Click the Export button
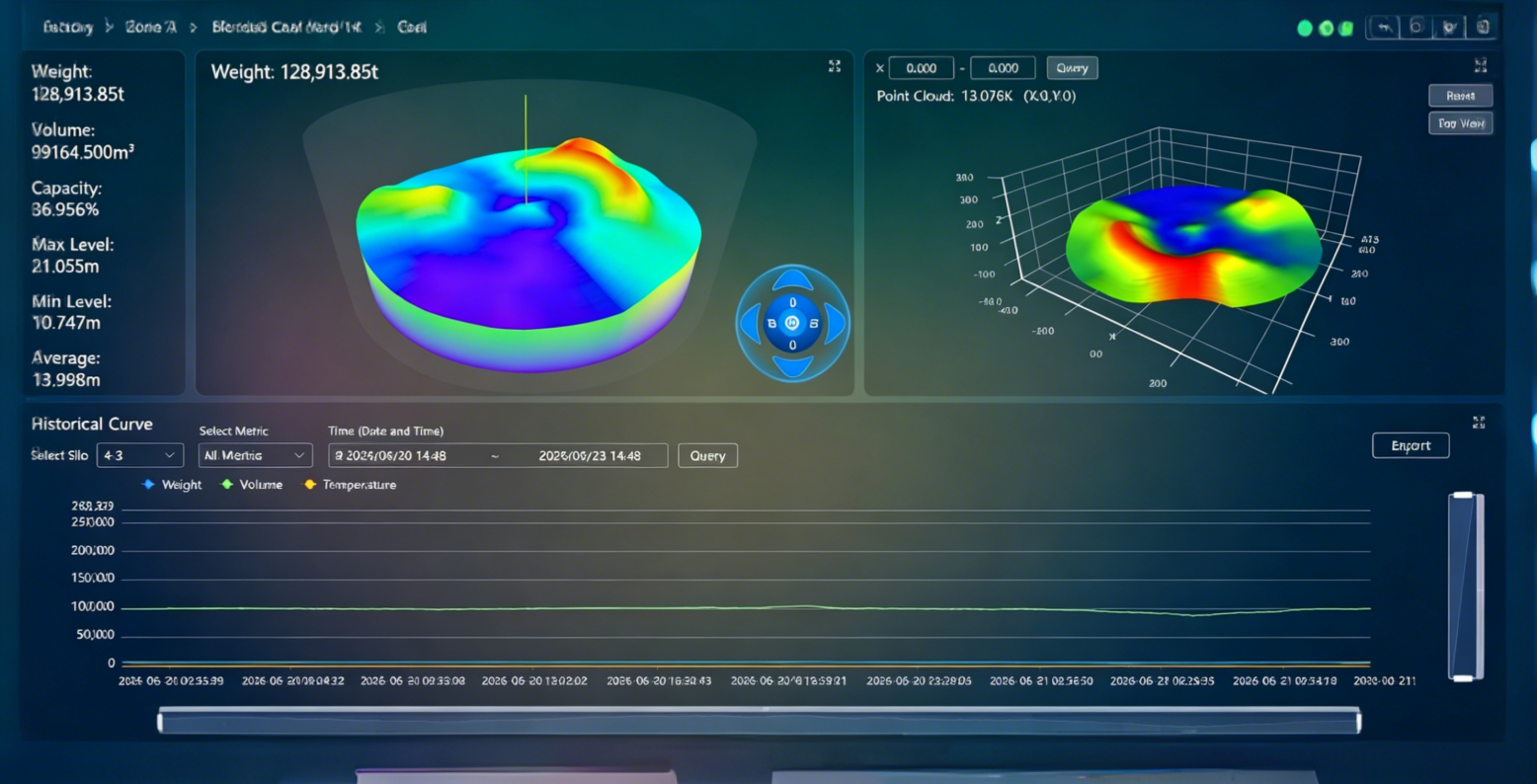 1411,445
